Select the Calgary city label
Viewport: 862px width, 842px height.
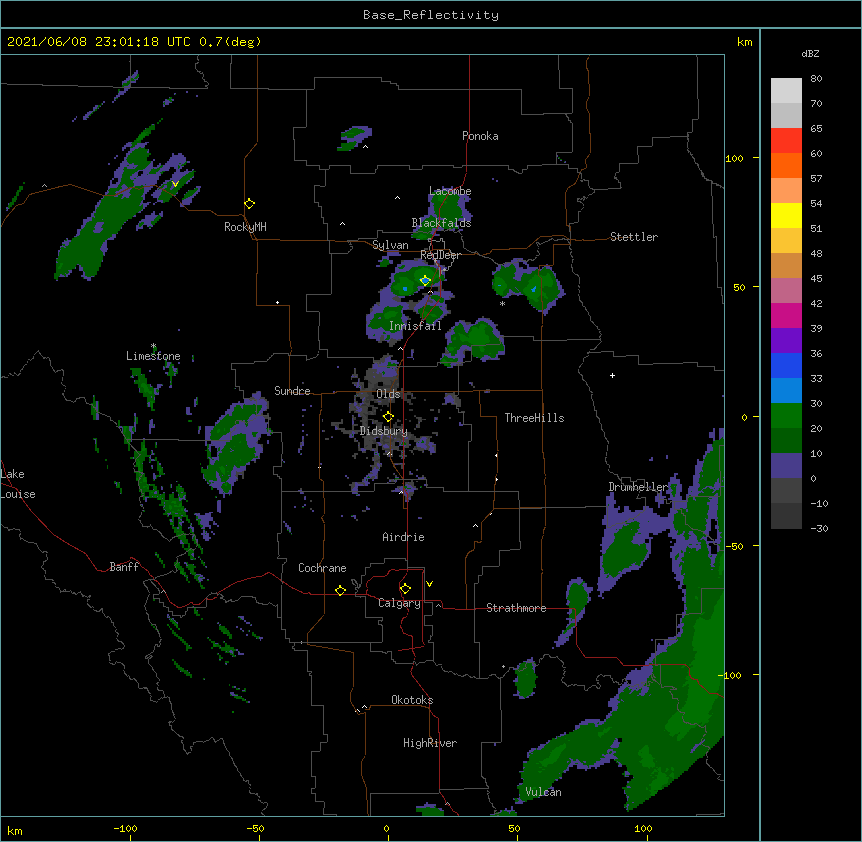tap(399, 603)
